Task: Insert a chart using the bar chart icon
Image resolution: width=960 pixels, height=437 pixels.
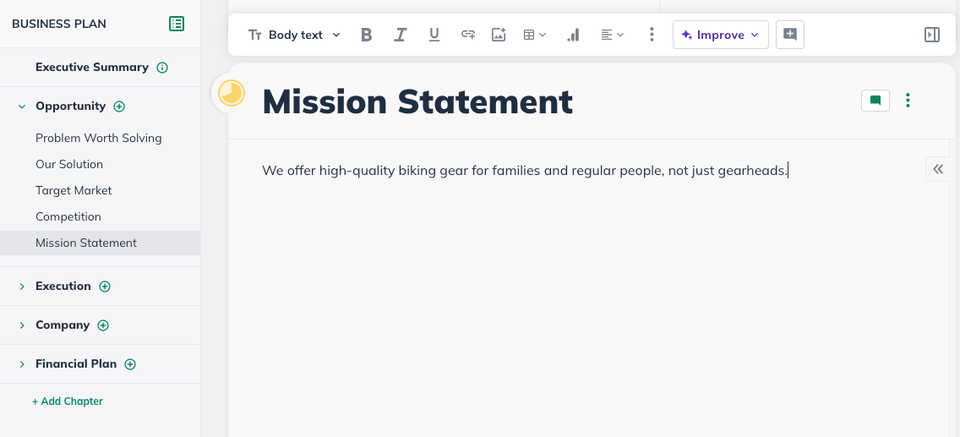Action: point(573,35)
